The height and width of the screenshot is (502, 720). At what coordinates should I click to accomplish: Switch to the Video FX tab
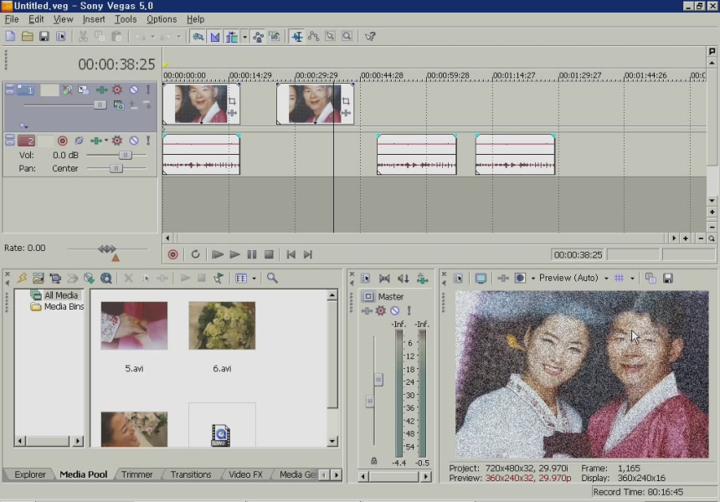pyautogui.click(x=245, y=475)
